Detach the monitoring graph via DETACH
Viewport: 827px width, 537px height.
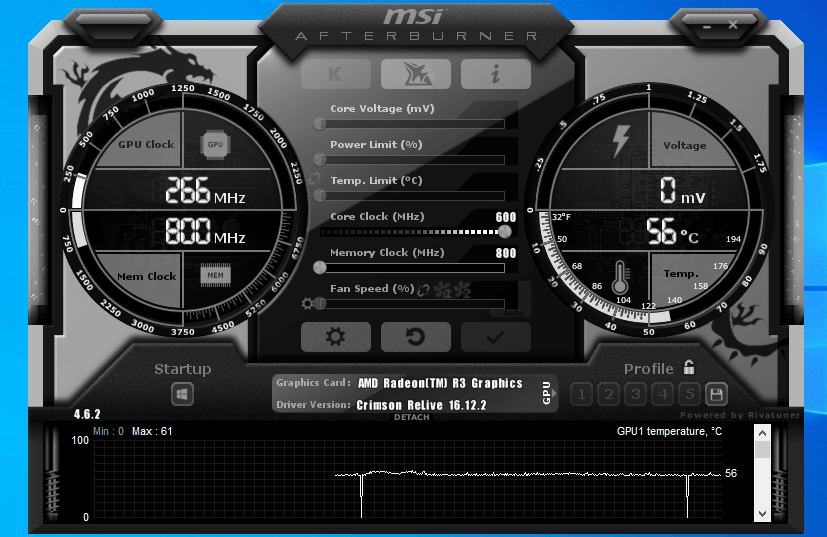pos(412,417)
